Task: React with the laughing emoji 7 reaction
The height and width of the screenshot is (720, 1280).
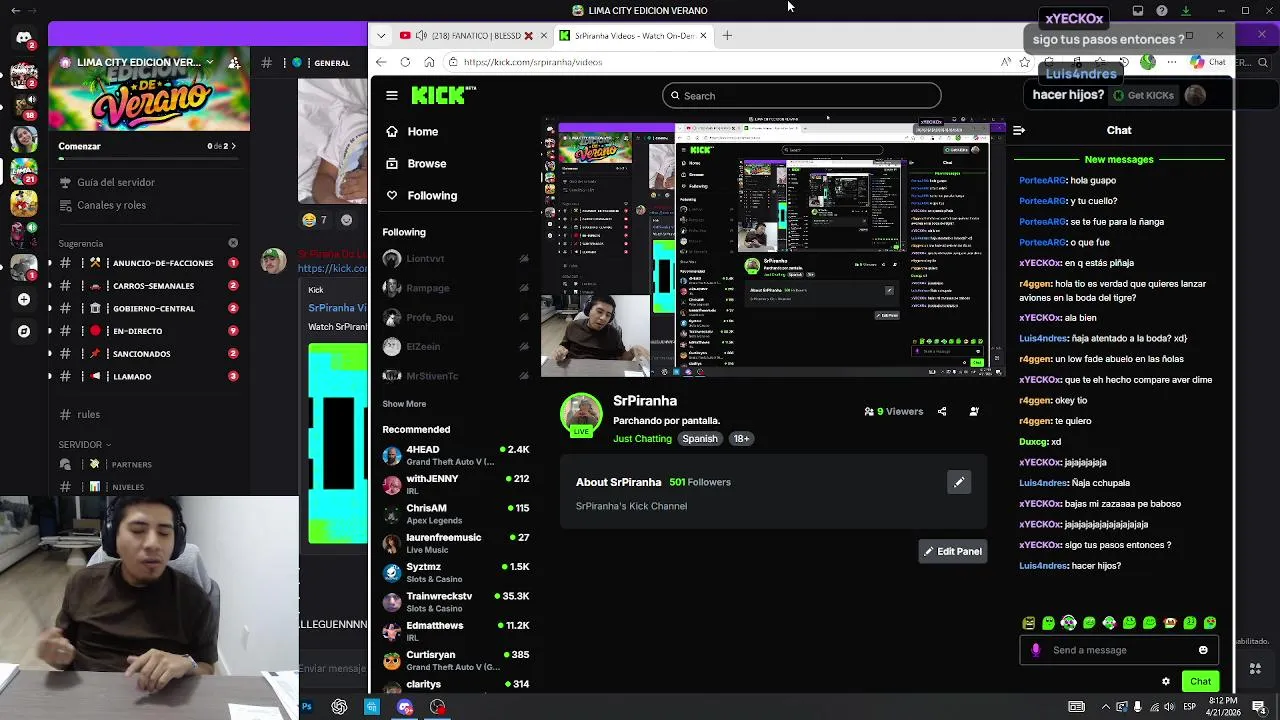Action: [x=316, y=220]
